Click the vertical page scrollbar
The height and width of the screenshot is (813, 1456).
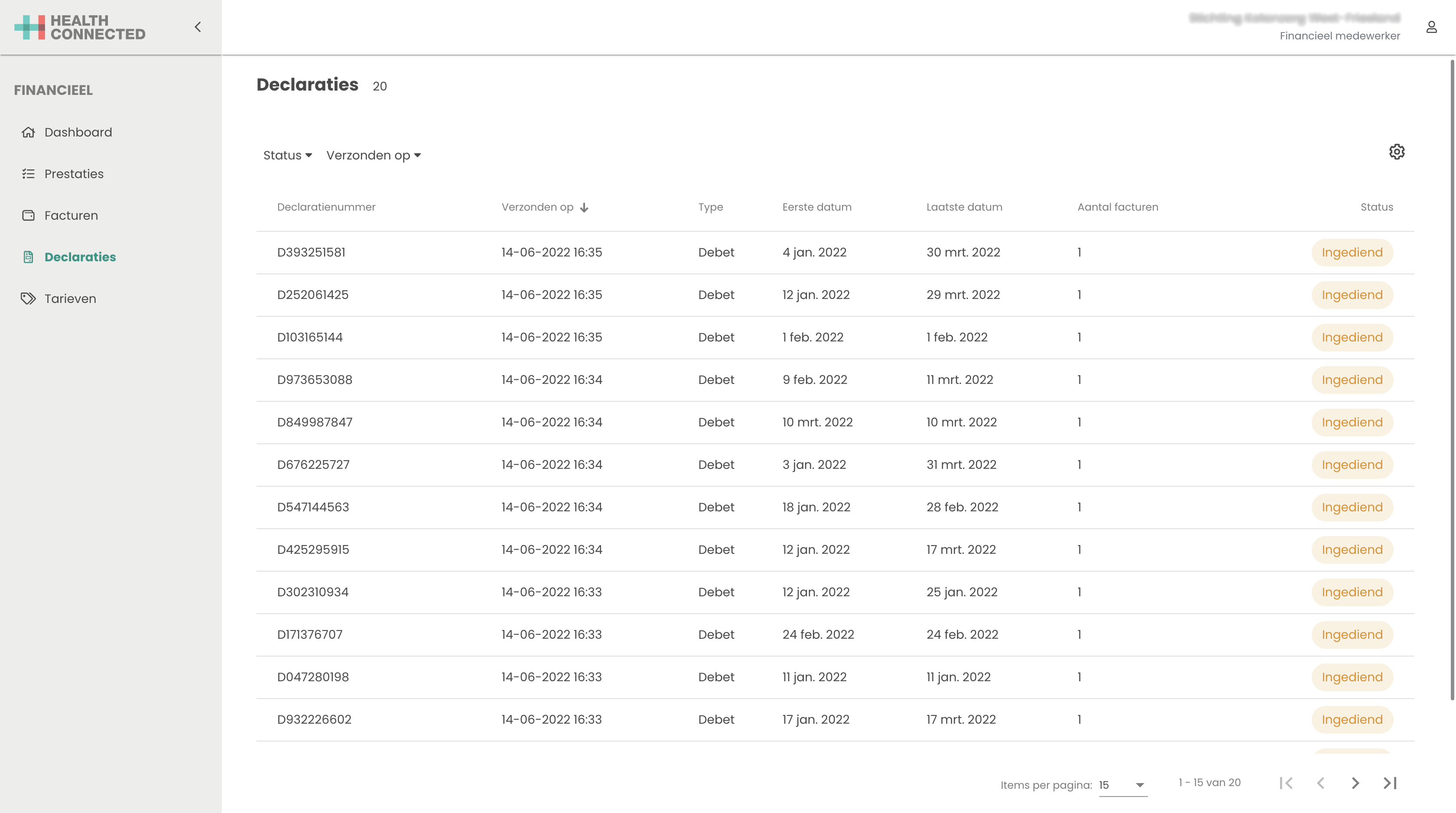point(1452,379)
